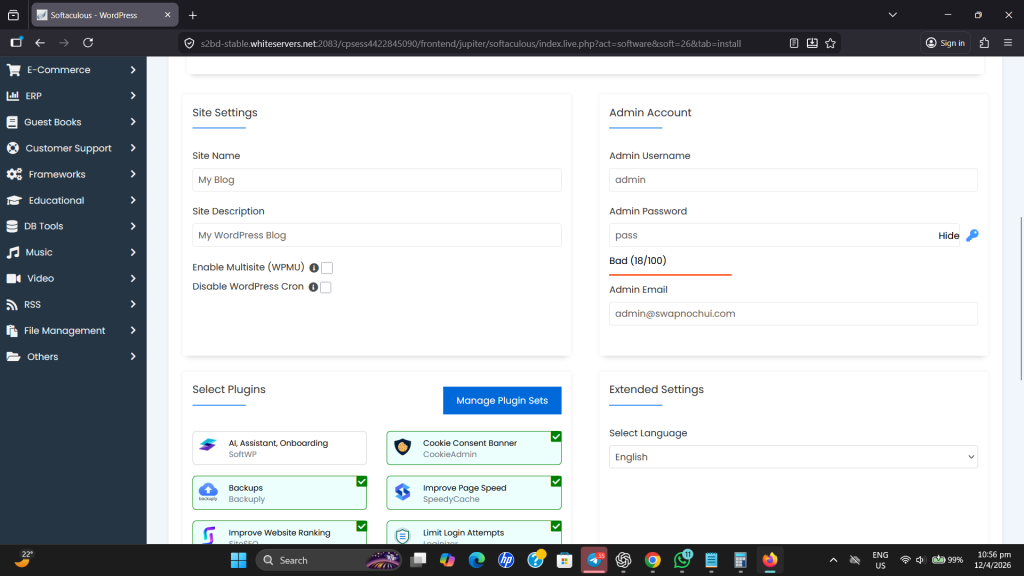Click the Music note icon
The width and height of the screenshot is (1024, 576).
click(12, 252)
